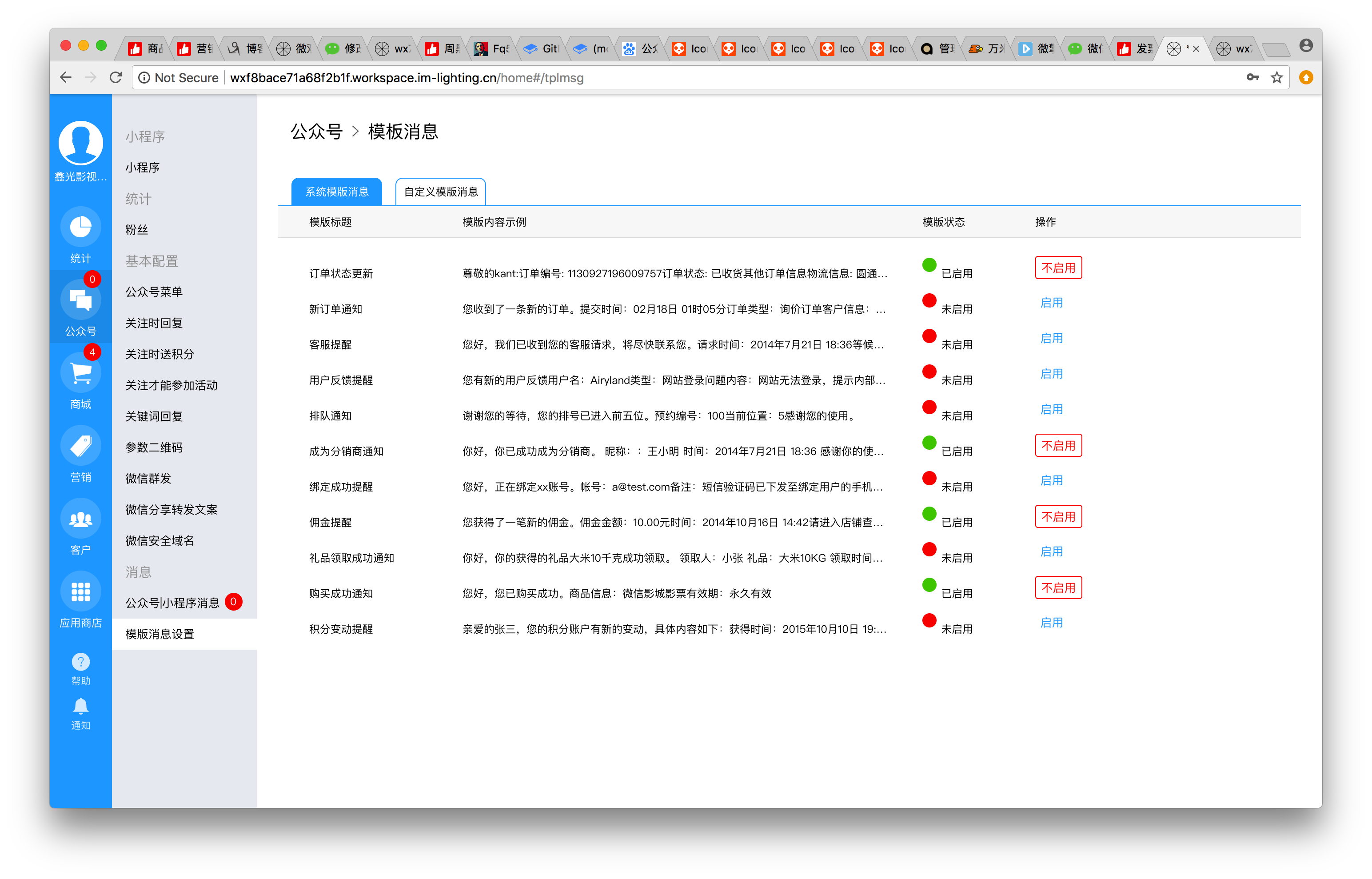Open the Git browser tab
The width and height of the screenshot is (1372, 879).
(x=541, y=49)
